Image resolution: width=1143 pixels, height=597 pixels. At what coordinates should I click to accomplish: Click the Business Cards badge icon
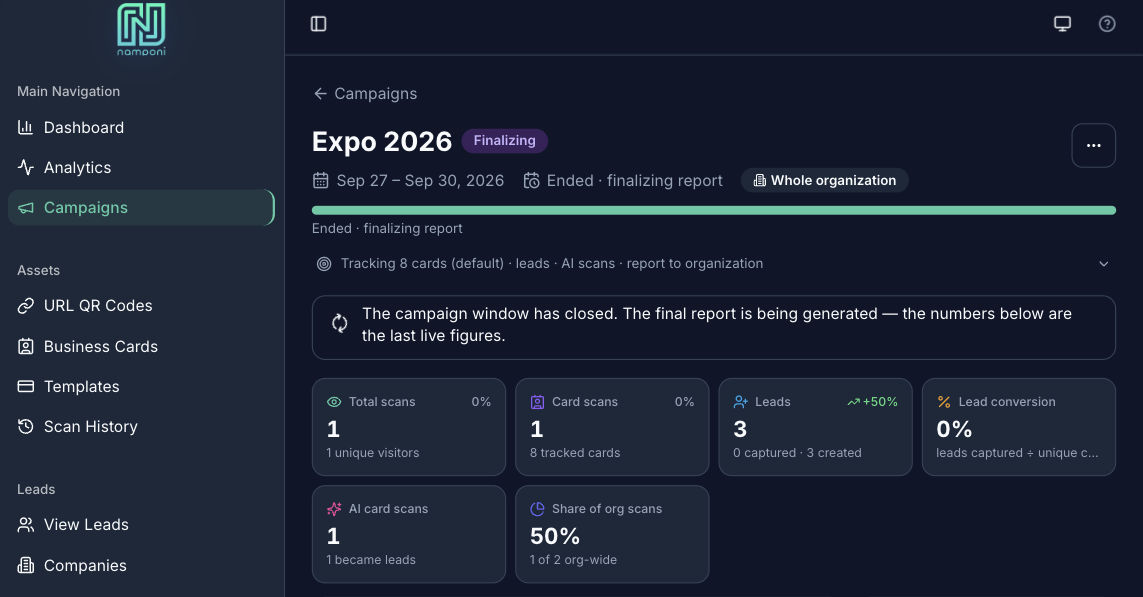point(26,346)
